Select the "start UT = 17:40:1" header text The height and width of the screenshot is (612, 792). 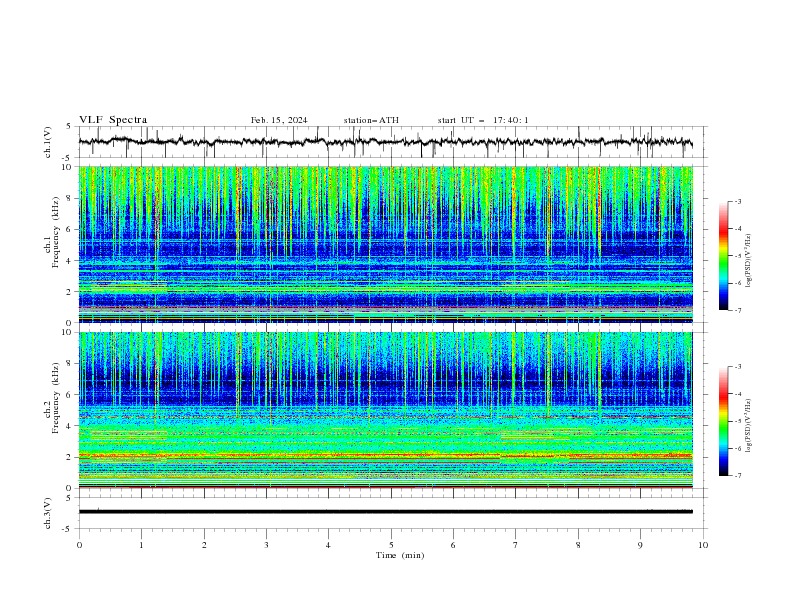click(483, 120)
